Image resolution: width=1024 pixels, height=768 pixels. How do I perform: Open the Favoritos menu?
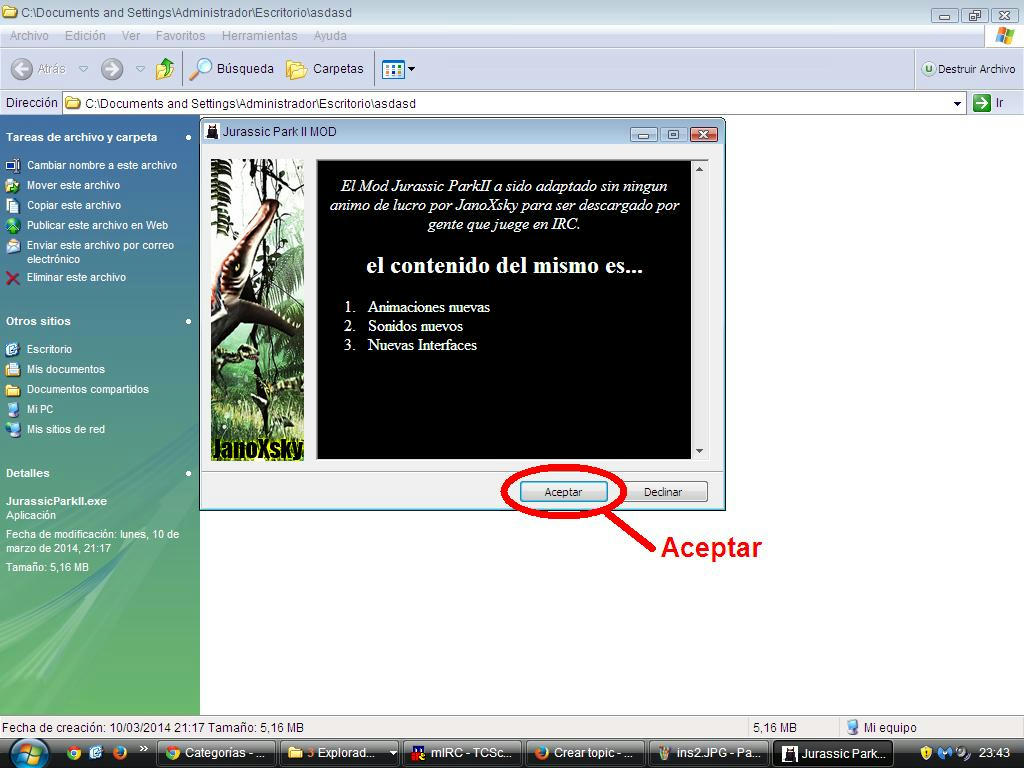[x=180, y=36]
